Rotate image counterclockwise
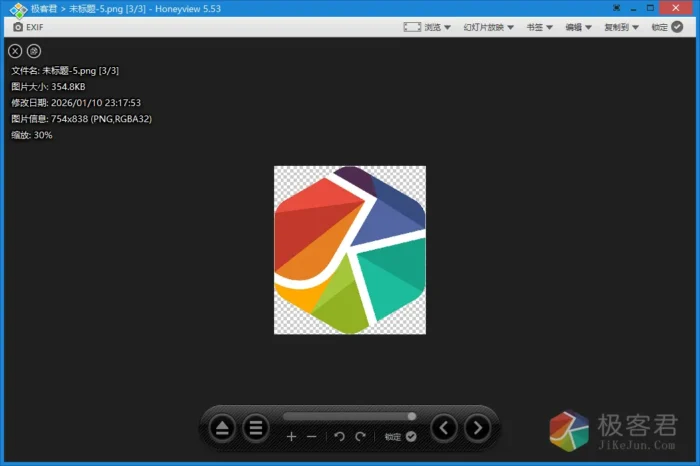The image size is (700, 466). tap(339, 437)
